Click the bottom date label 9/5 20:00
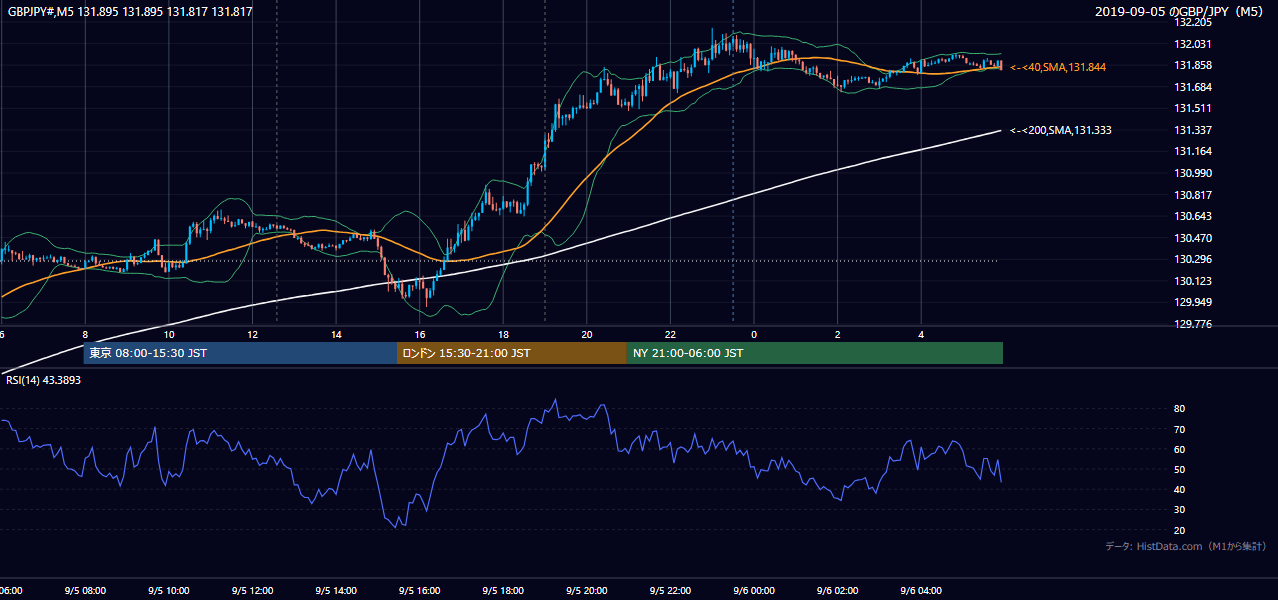The image size is (1278, 600). [586, 591]
